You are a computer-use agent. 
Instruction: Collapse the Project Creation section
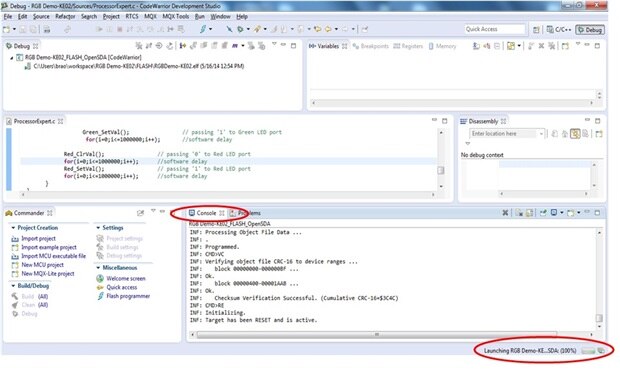(13, 228)
